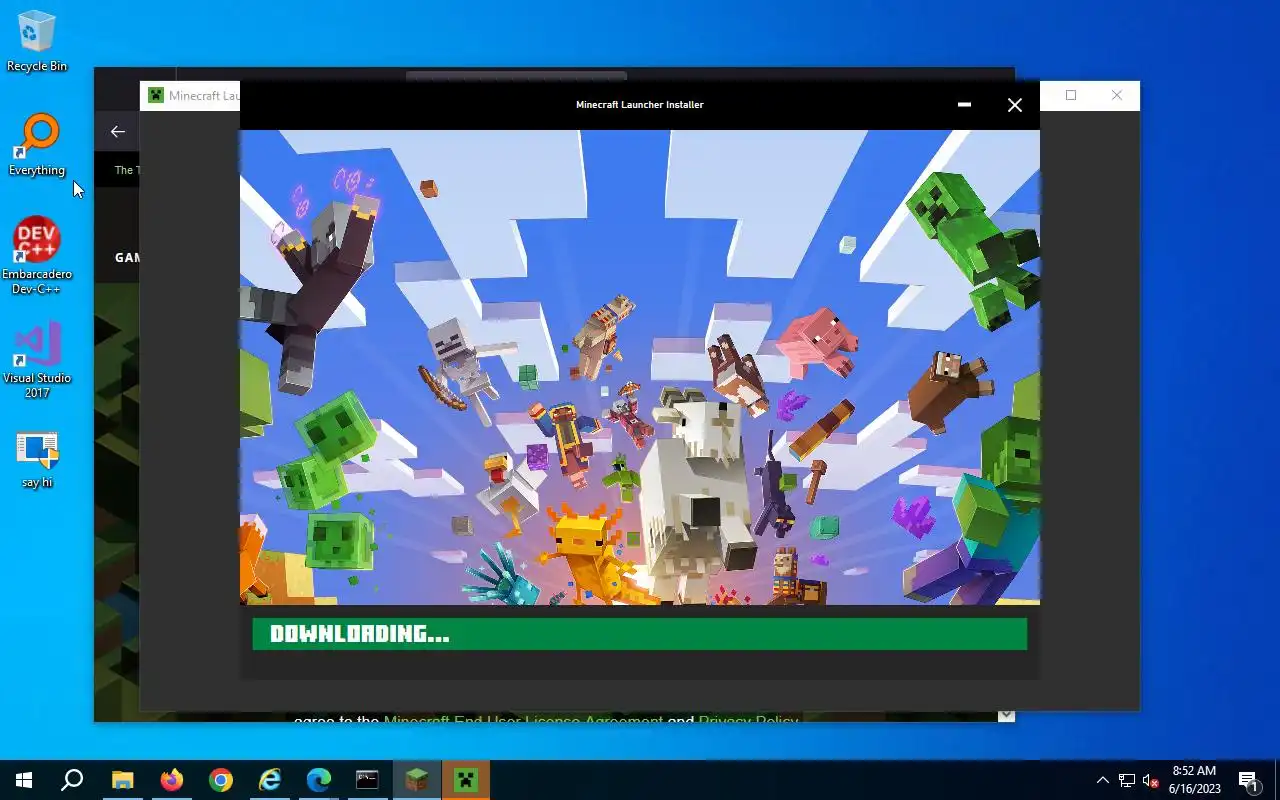Open the network status tray icon
The height and width of the screenshot is (800, 1280).
1127,780
